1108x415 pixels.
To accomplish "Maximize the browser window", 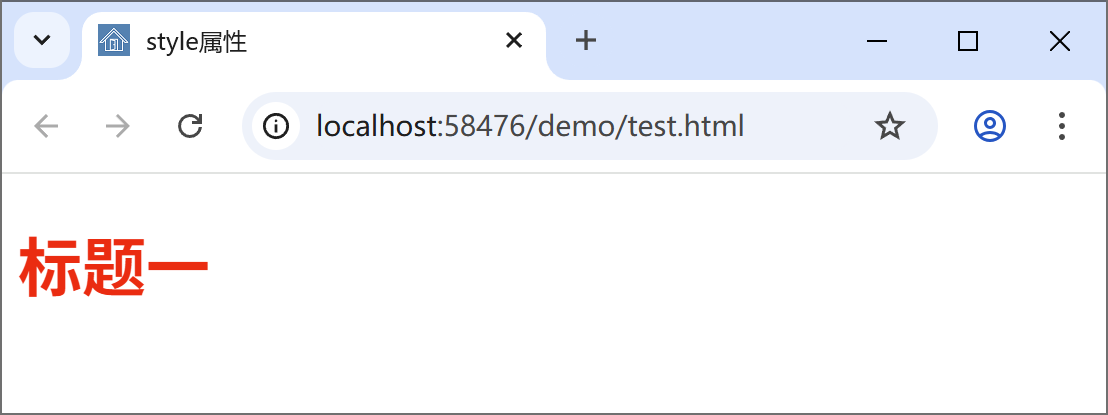I will click(967, 42).
